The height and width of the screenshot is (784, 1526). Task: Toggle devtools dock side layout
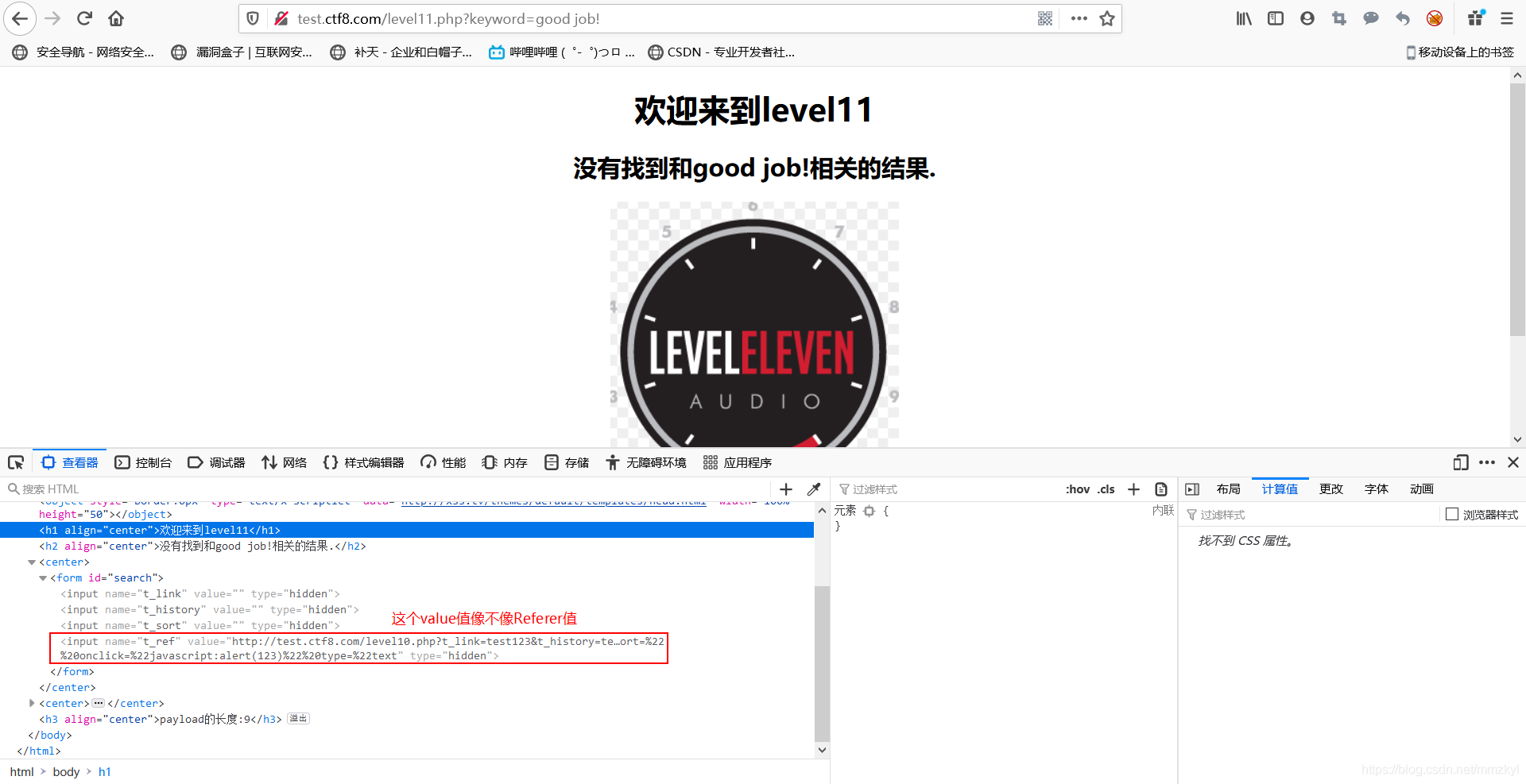1461,462
